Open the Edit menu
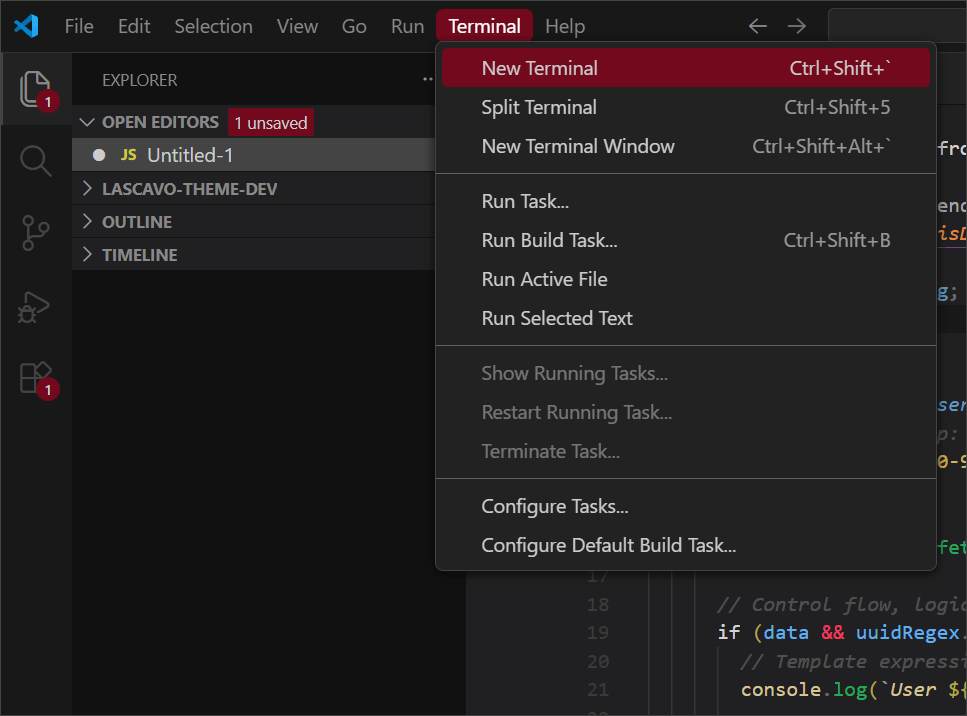 tap(134, 26)
